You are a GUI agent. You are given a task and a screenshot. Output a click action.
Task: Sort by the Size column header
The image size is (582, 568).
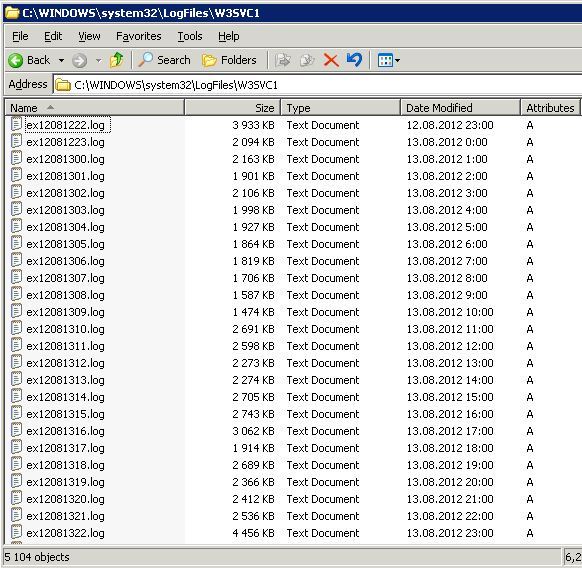[x=232, y=108]
